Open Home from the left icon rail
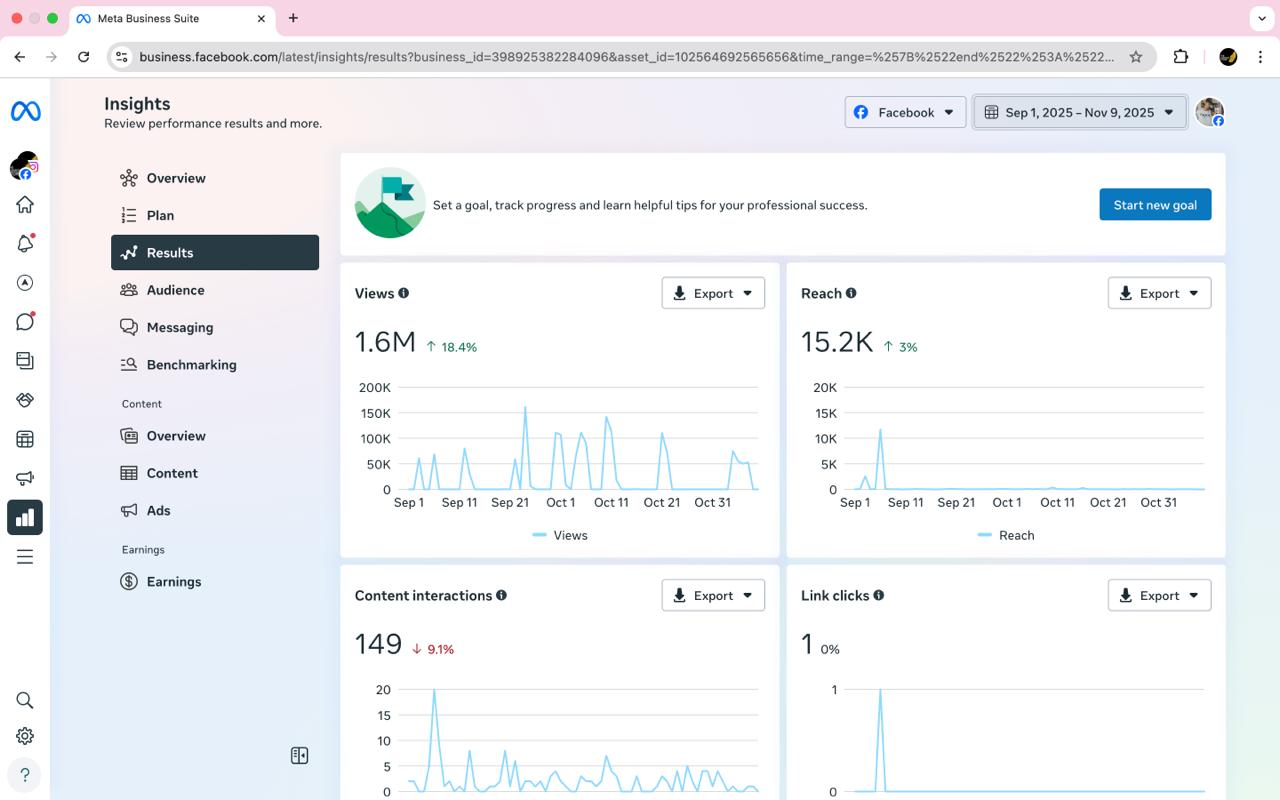Image resolution: width=1280 pixels, height=800 pixels. click(x=25, y=205)
